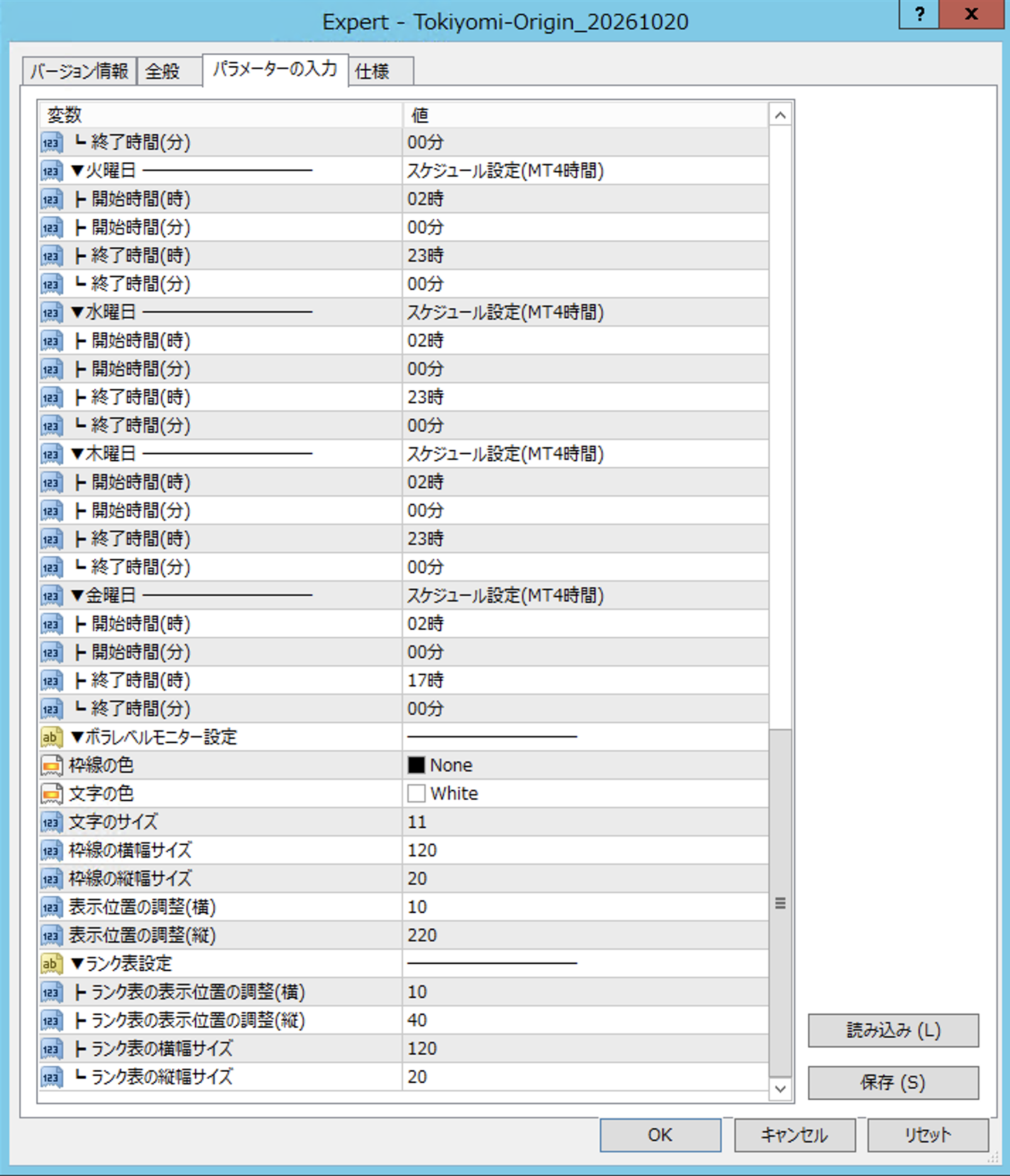Click the リセット button
This screenshot has height=1176, width=1010.
coord(928,1135)
